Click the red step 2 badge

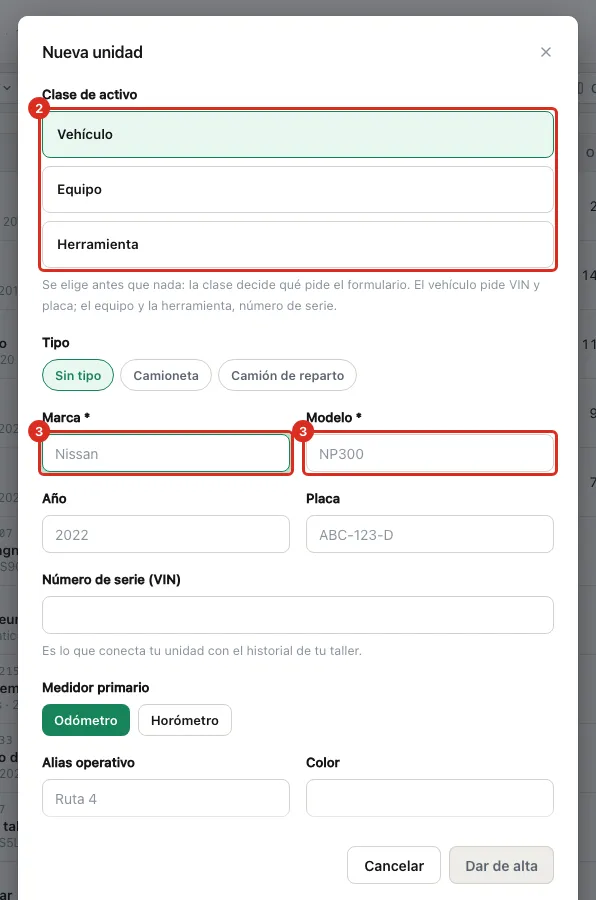point(39,108)
